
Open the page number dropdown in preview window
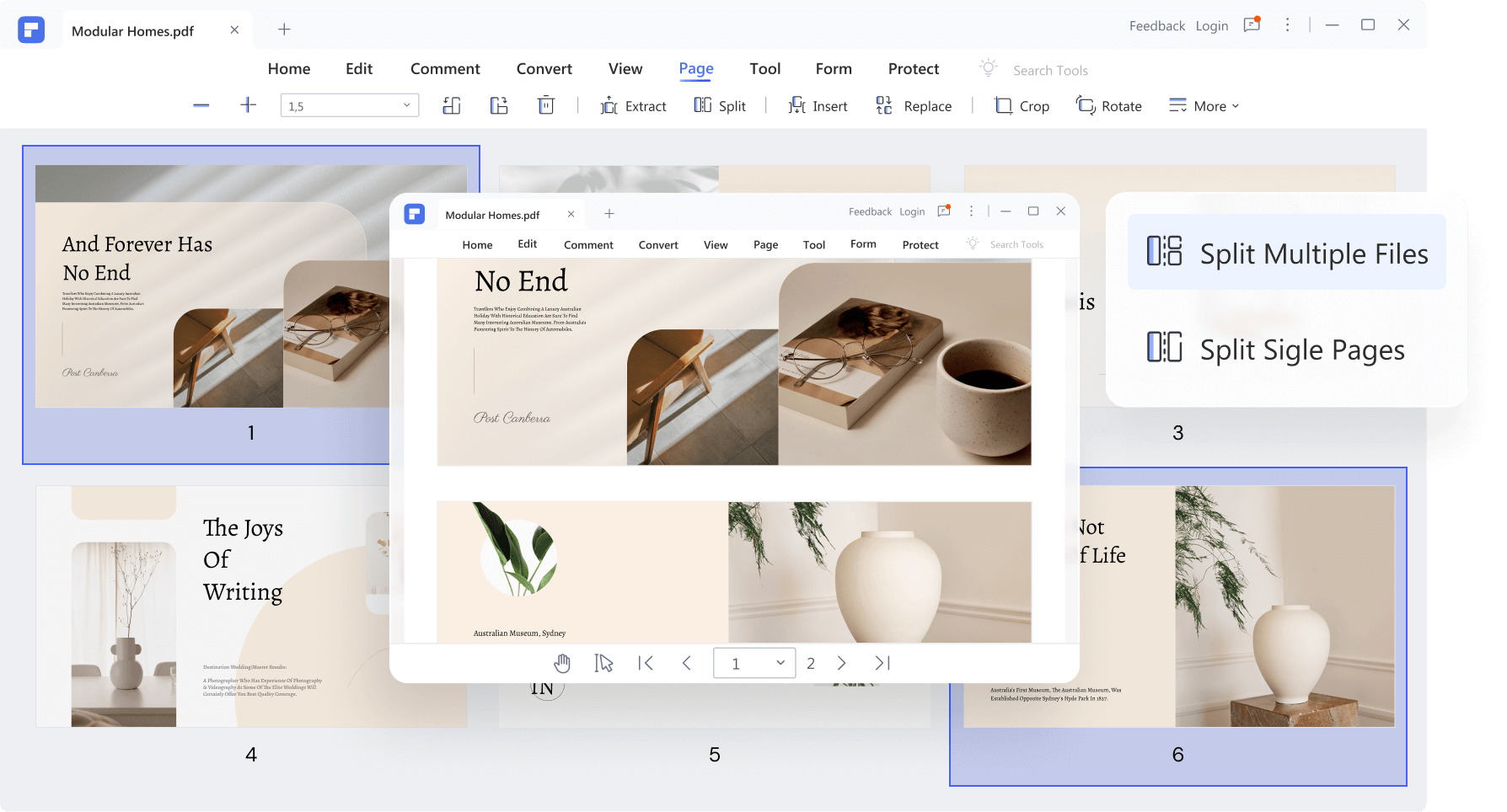(779, 663)
